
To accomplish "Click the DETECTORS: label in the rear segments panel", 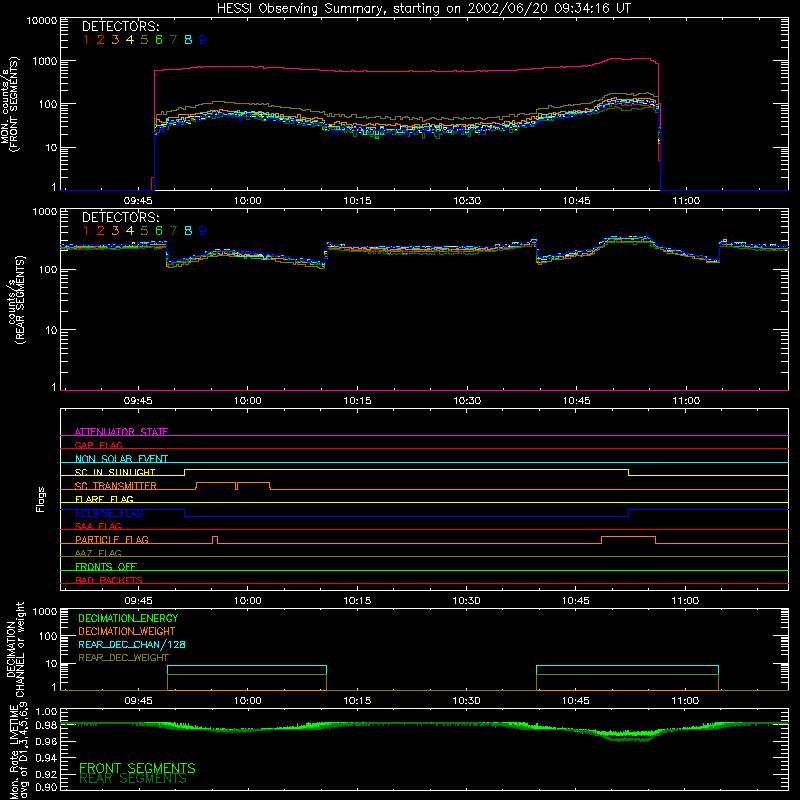I will [x=120, y=217].
